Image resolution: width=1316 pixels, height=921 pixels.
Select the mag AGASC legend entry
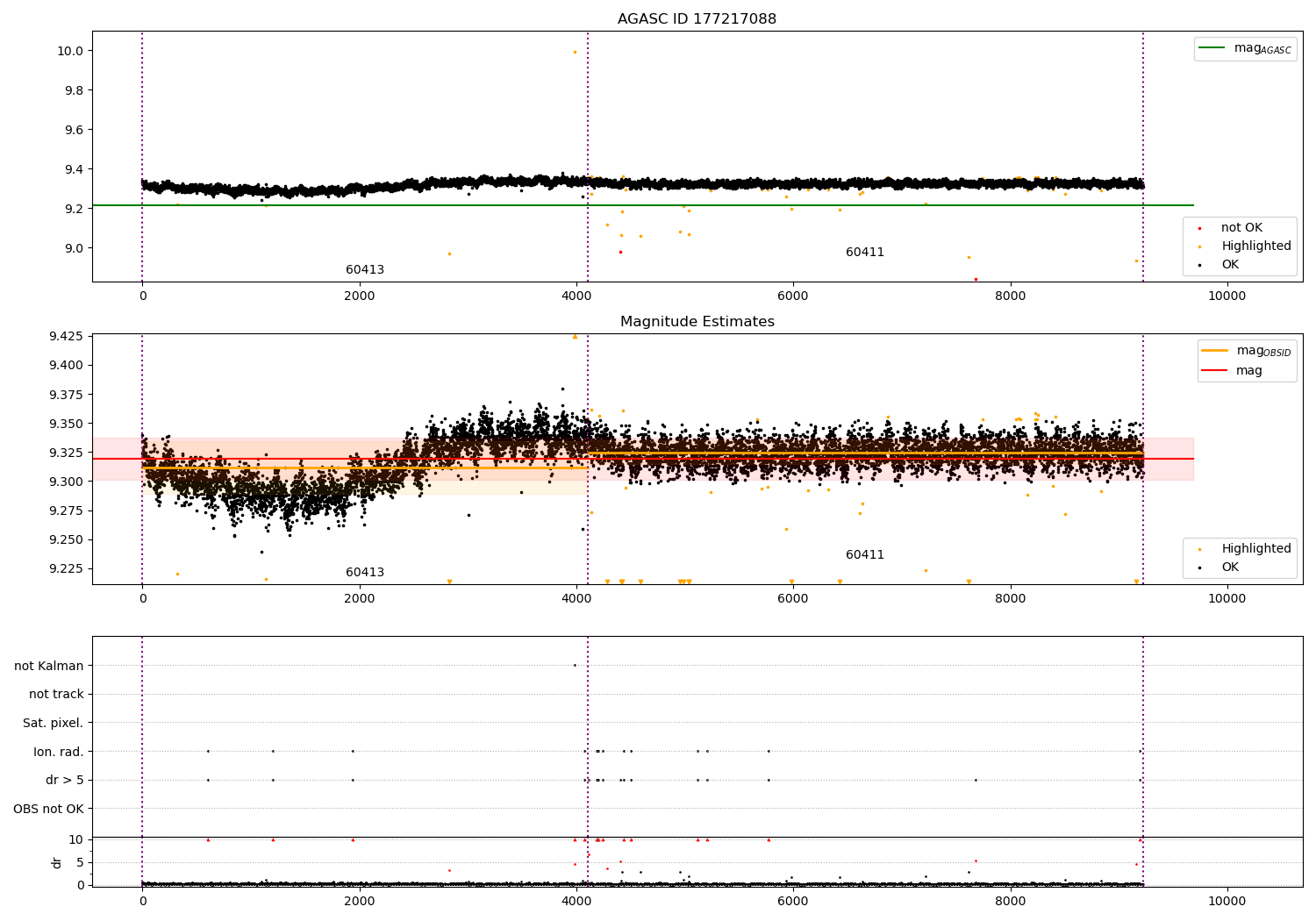tap(1246, 48)
